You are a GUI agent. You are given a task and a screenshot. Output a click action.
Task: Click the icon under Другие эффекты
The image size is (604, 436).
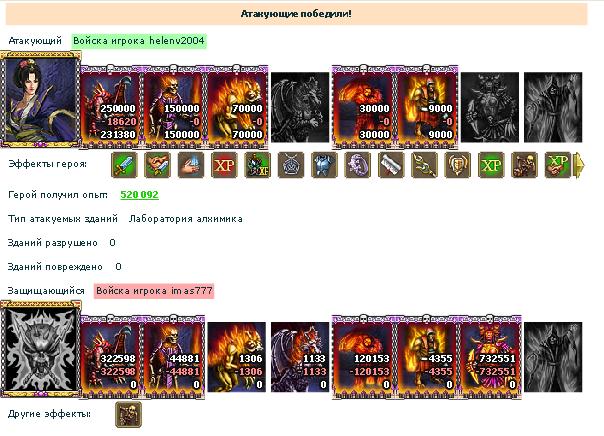(x=129, y=414)
